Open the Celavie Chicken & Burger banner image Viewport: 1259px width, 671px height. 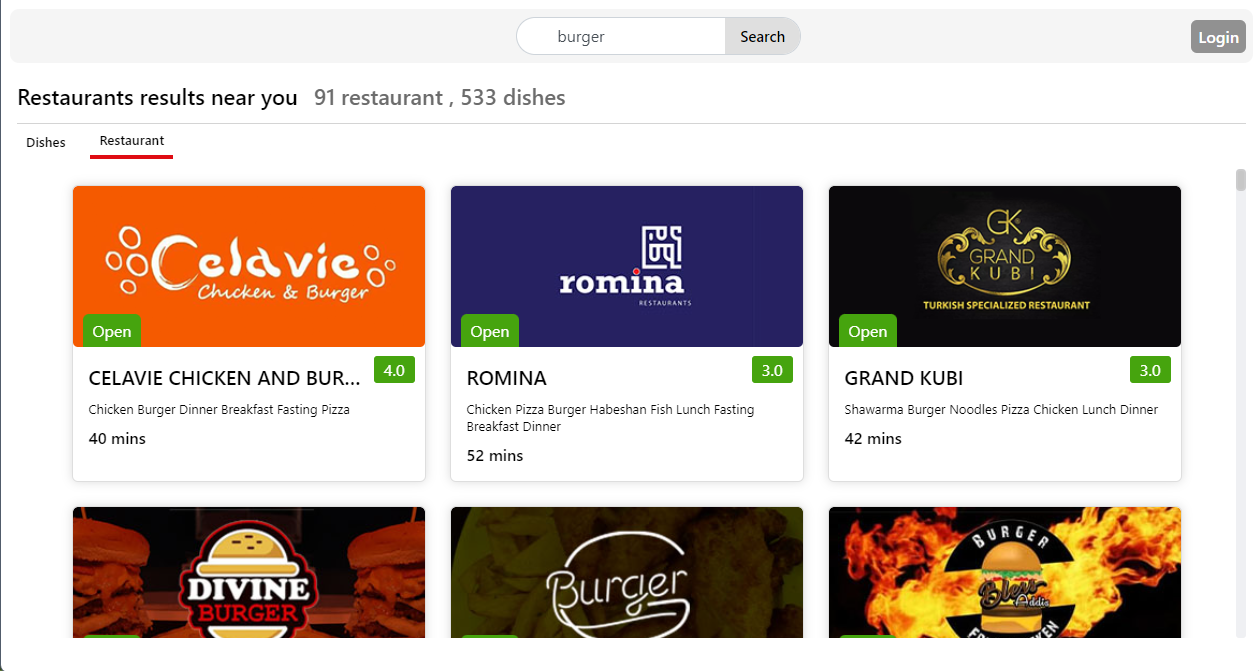(249, 266)
